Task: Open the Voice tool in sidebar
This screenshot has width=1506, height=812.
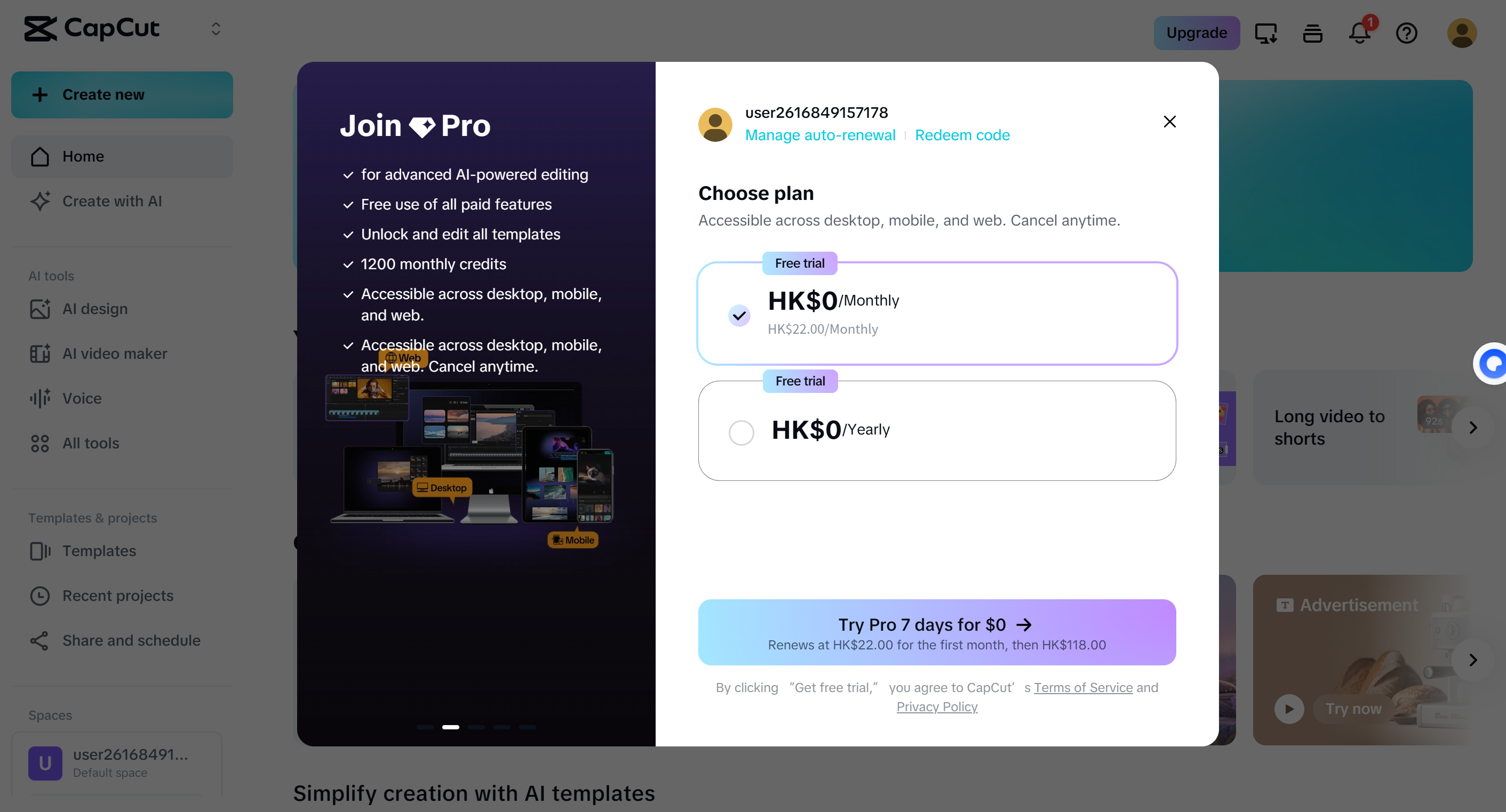Action: pos(82,398)
